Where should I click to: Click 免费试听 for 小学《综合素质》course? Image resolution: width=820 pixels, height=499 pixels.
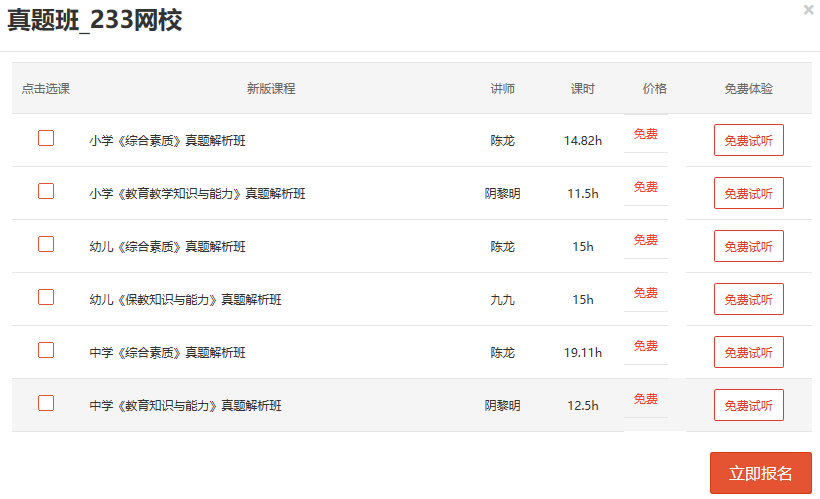pyautogui.click(x=748, y=140)
